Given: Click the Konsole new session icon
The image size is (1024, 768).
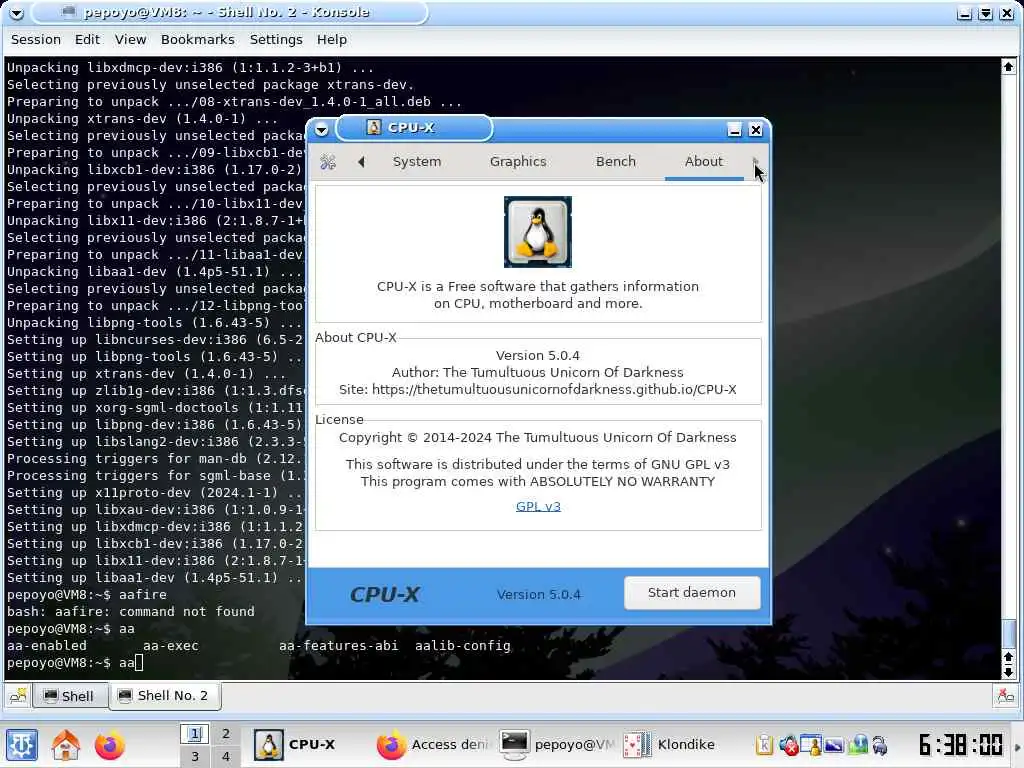Looking at the screenshot, I should [18, 696].
